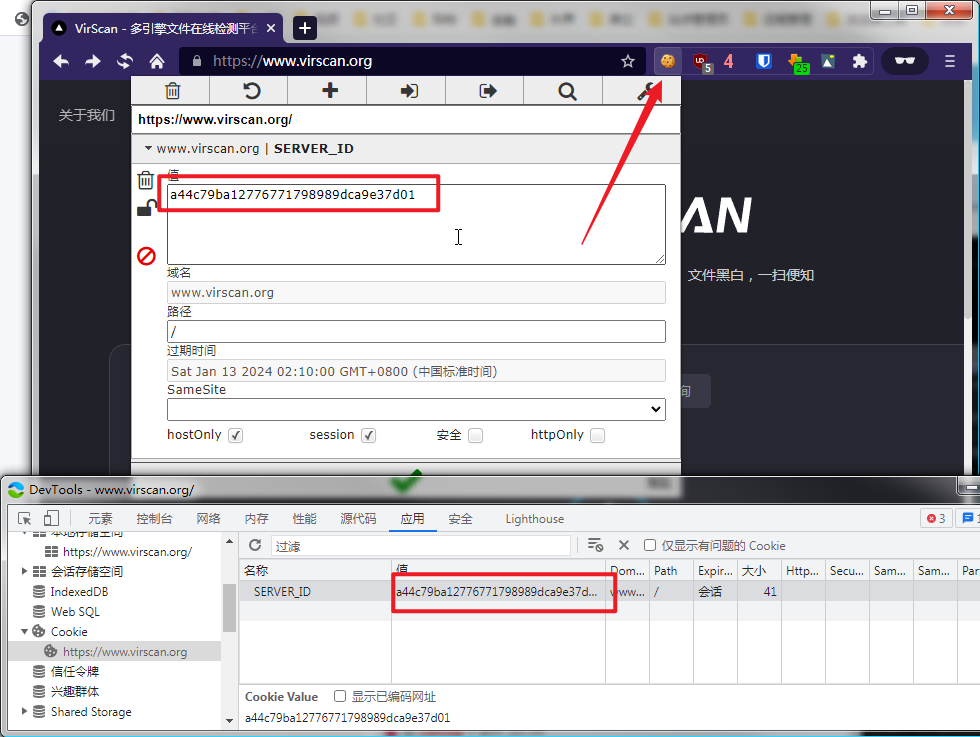Expand the Shared Storage tree node
The width and height of the screenshot is (980, 737).
pos(24,711)
